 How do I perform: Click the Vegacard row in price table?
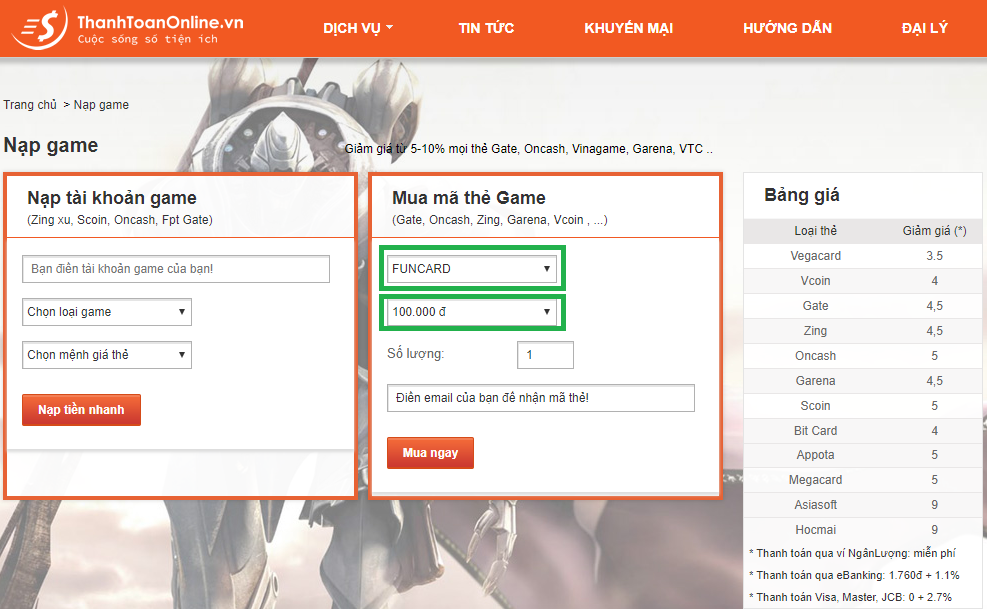(x=862, y=256)
